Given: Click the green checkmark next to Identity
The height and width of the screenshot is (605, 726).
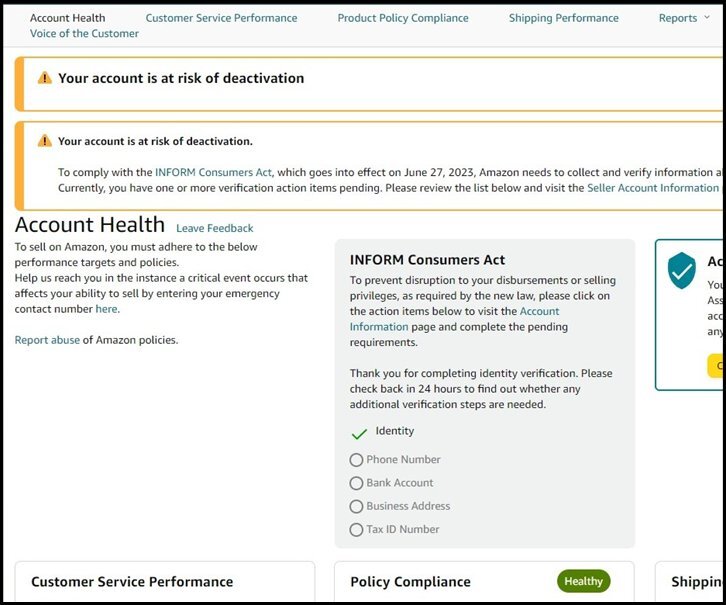Looking at the screenshot, I should [359, 434].
